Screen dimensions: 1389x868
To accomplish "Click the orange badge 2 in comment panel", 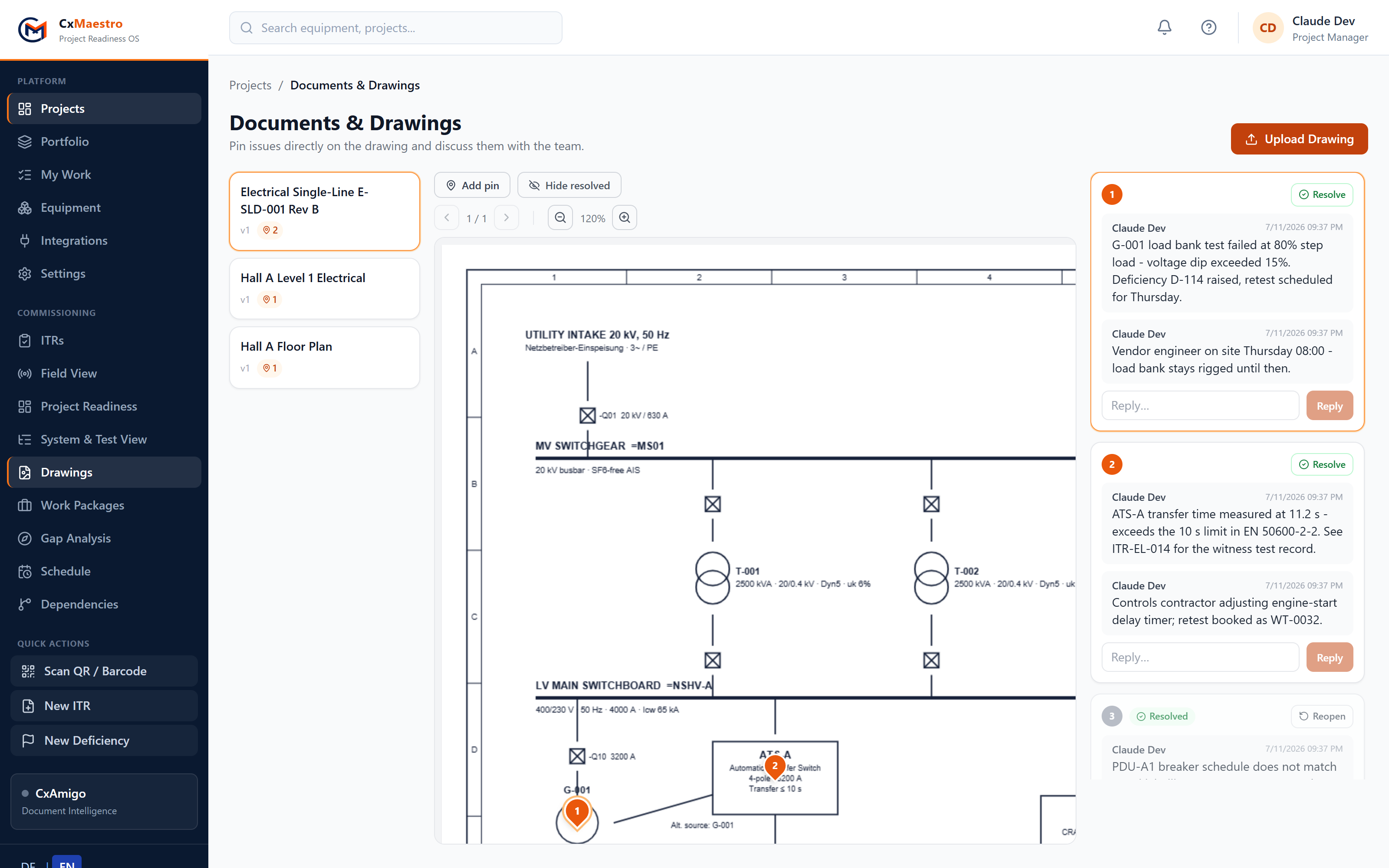I will [1112, 464].
